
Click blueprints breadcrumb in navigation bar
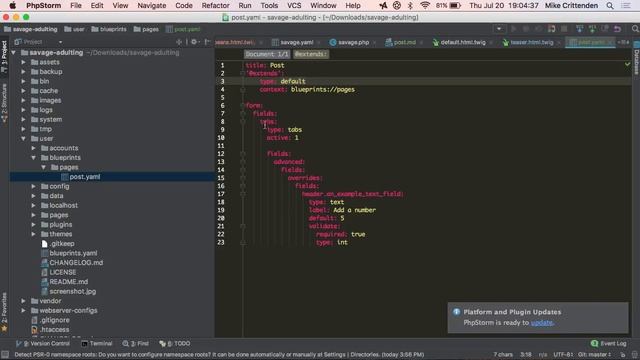(x=109, y=29)
